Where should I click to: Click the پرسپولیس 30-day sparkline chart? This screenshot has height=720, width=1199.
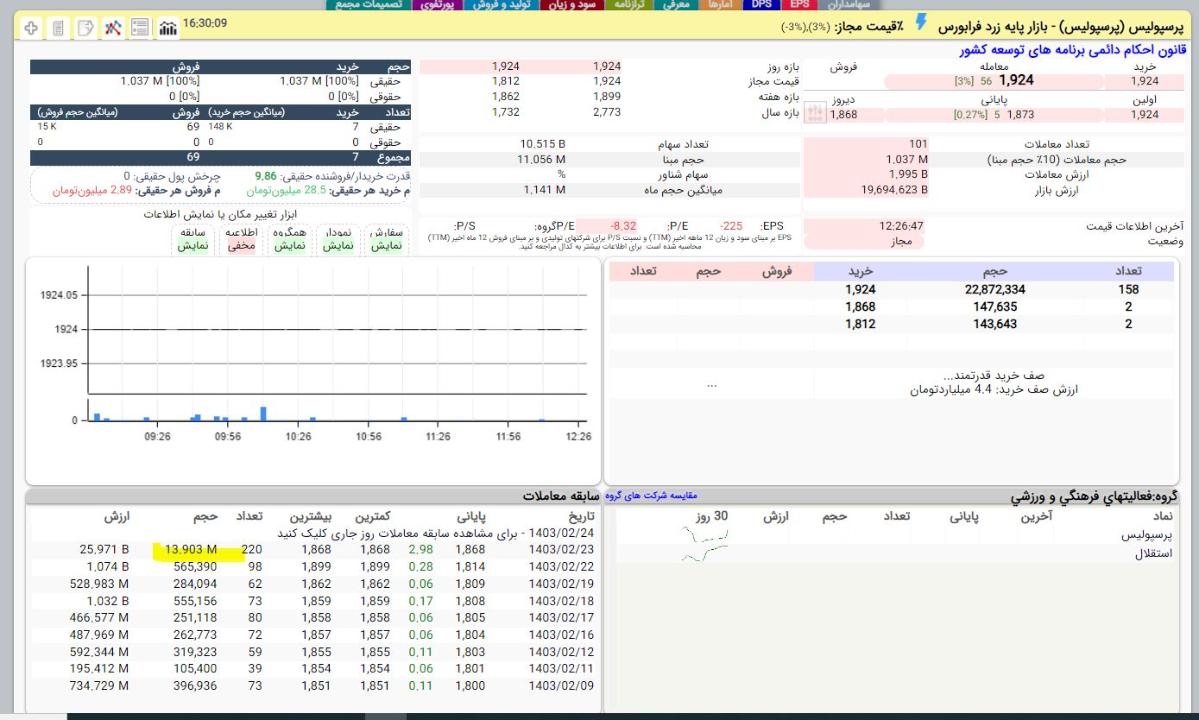tap(706, 536)
